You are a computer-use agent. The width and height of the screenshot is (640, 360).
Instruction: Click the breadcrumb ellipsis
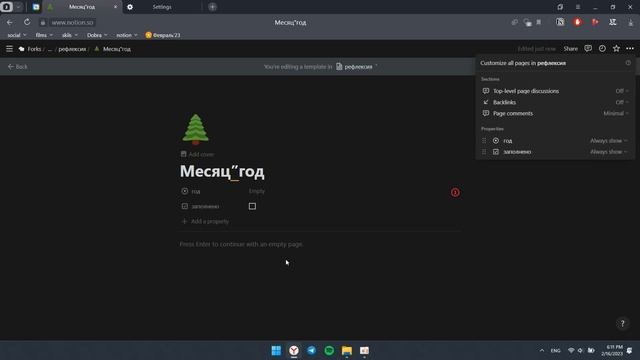click(50, 49)
